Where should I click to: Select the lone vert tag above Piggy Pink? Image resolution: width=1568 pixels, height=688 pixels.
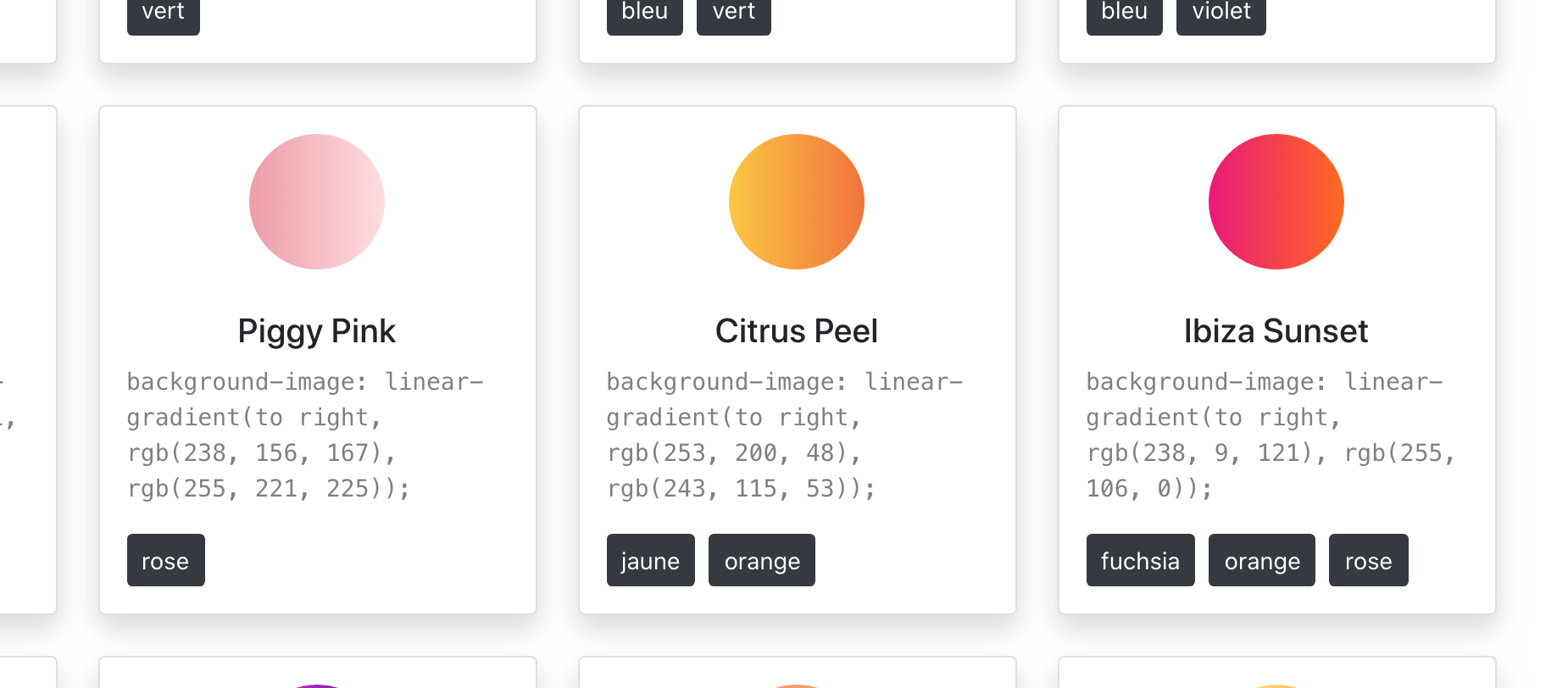[x=163, y=14]
